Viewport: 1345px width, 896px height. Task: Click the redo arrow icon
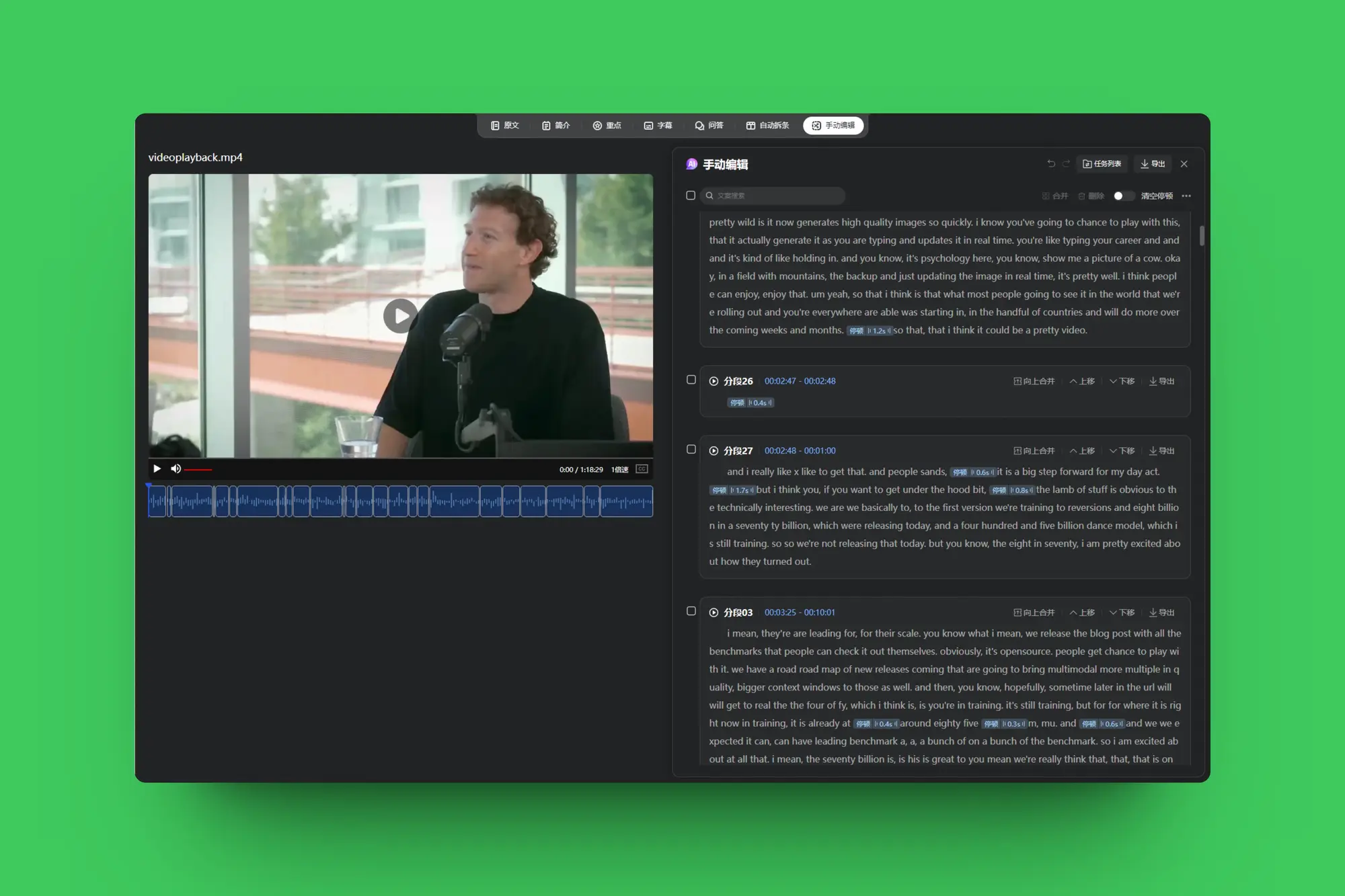(1066, 163)
